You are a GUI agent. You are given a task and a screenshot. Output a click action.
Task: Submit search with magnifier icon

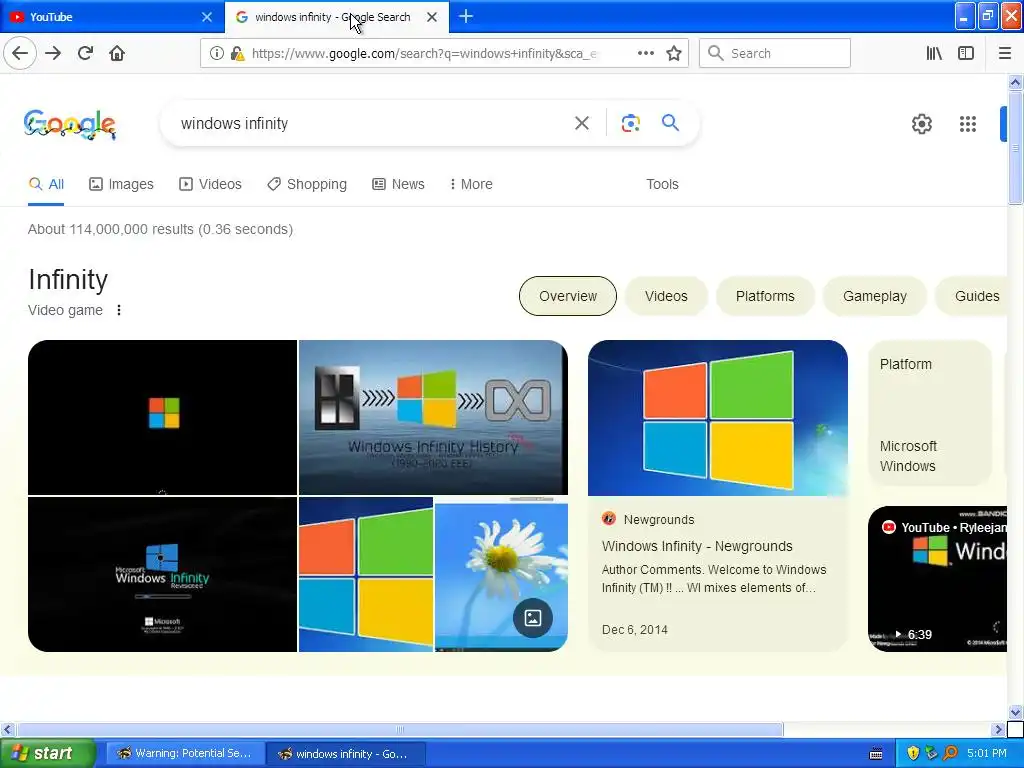coord(670,123)
